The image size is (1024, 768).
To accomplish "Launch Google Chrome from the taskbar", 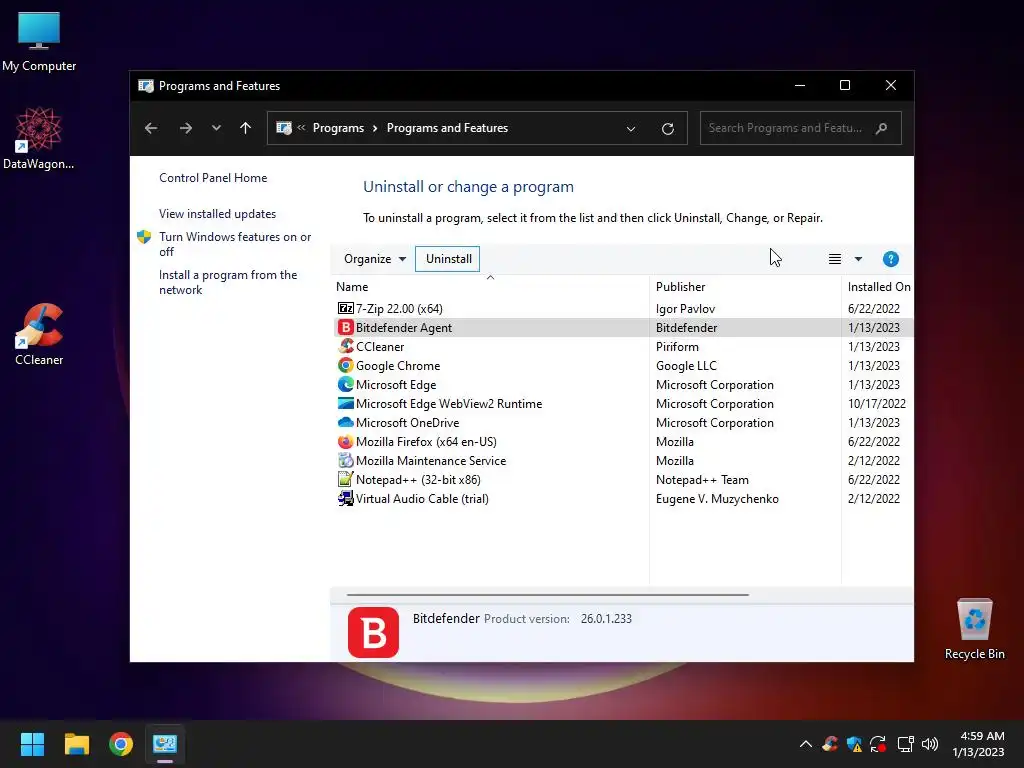I will (x=121, y=744).
